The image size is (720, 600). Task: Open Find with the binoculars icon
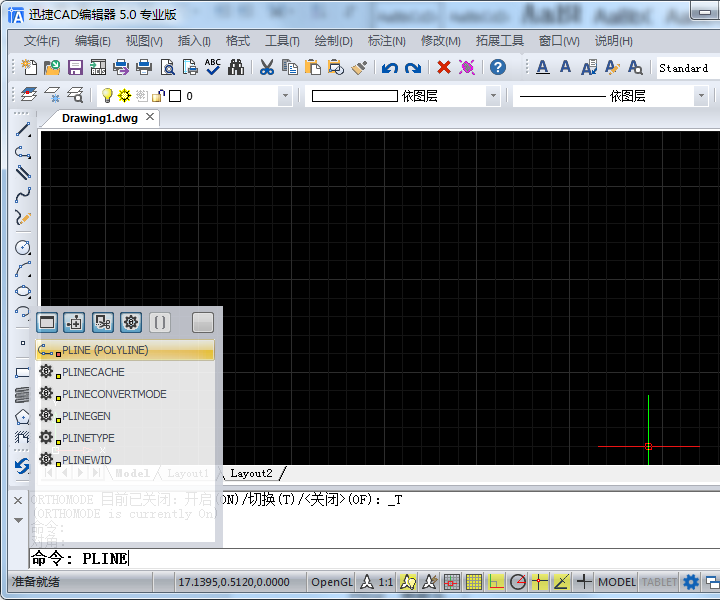pos(236,67)
